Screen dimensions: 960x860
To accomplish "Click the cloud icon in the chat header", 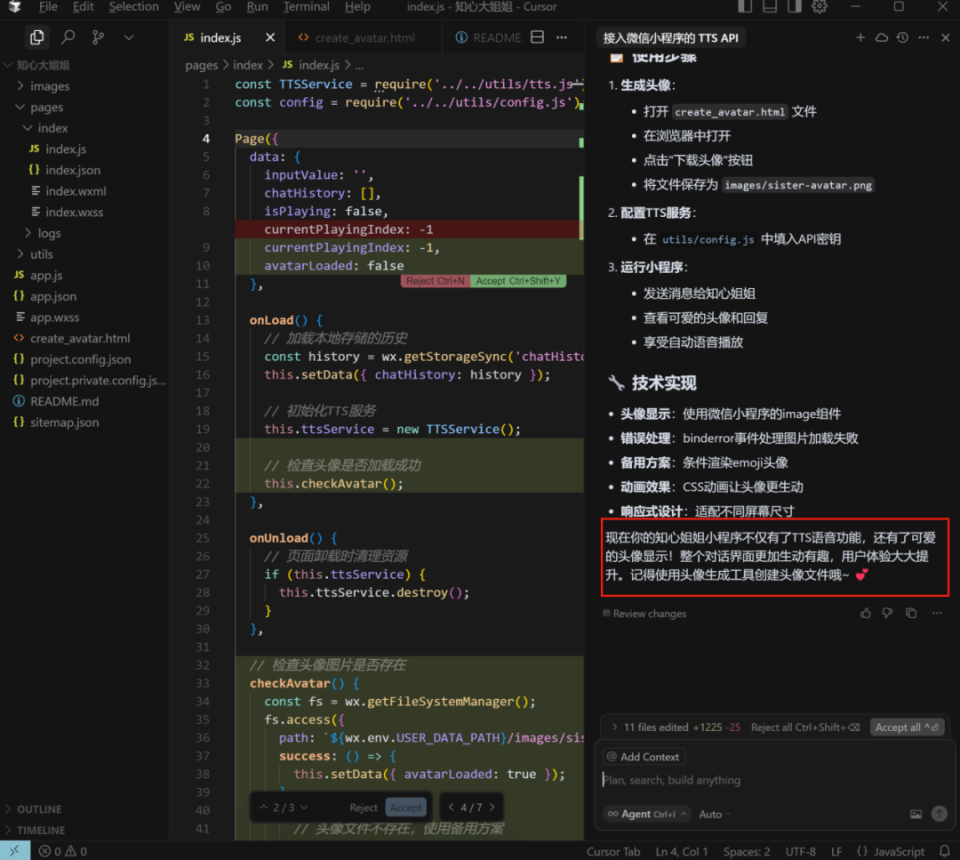I will tap(881, 37).
